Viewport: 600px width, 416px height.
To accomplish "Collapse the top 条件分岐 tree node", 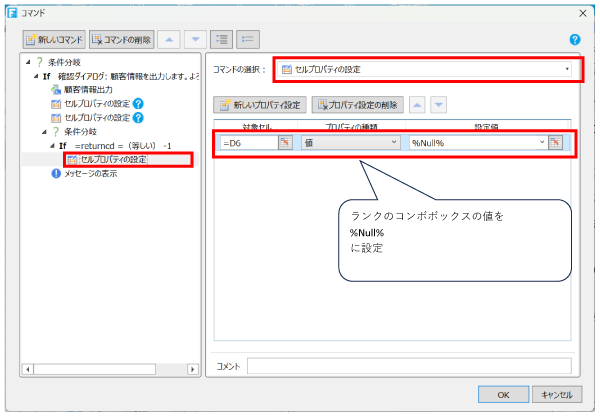I will pos(28,62).
